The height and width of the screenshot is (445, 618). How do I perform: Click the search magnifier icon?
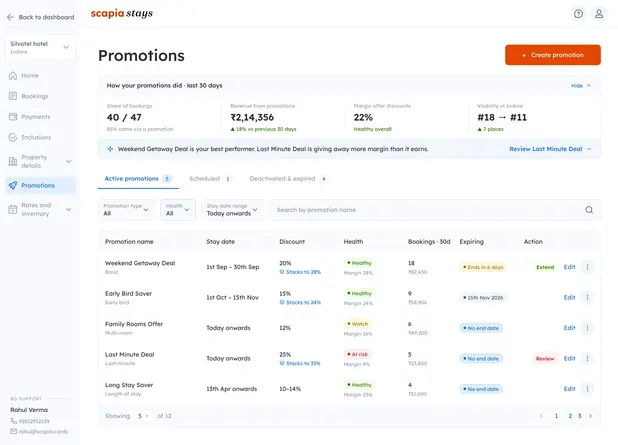point(589,210)
